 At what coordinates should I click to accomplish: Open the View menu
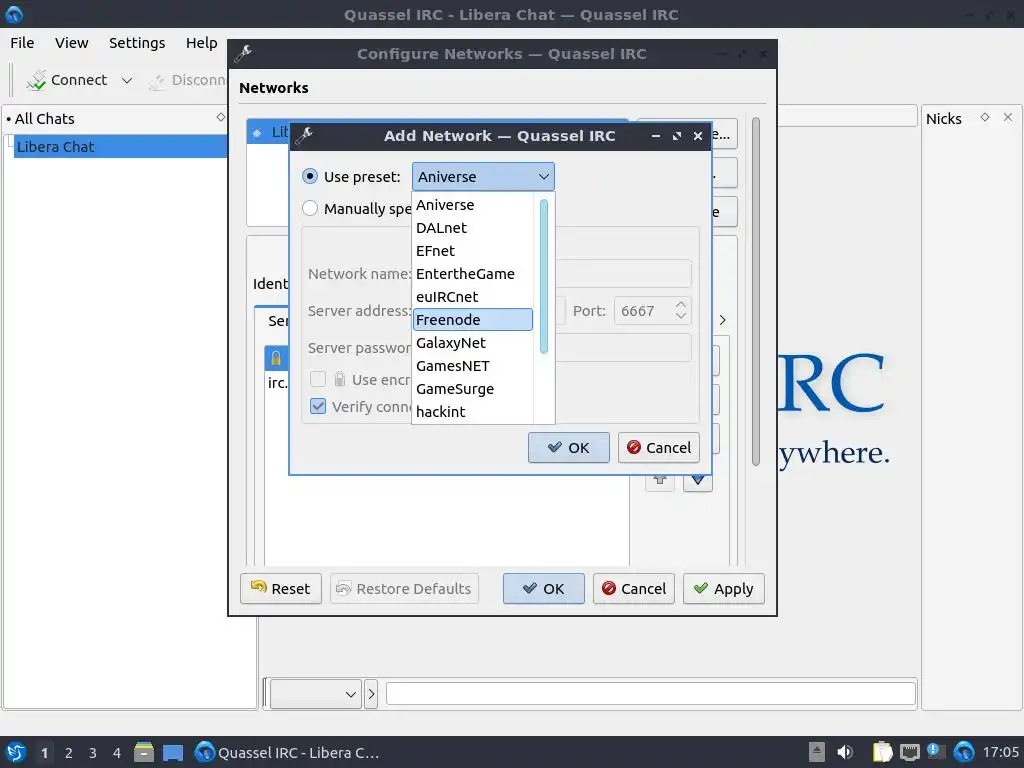click(x=71, y=42)
